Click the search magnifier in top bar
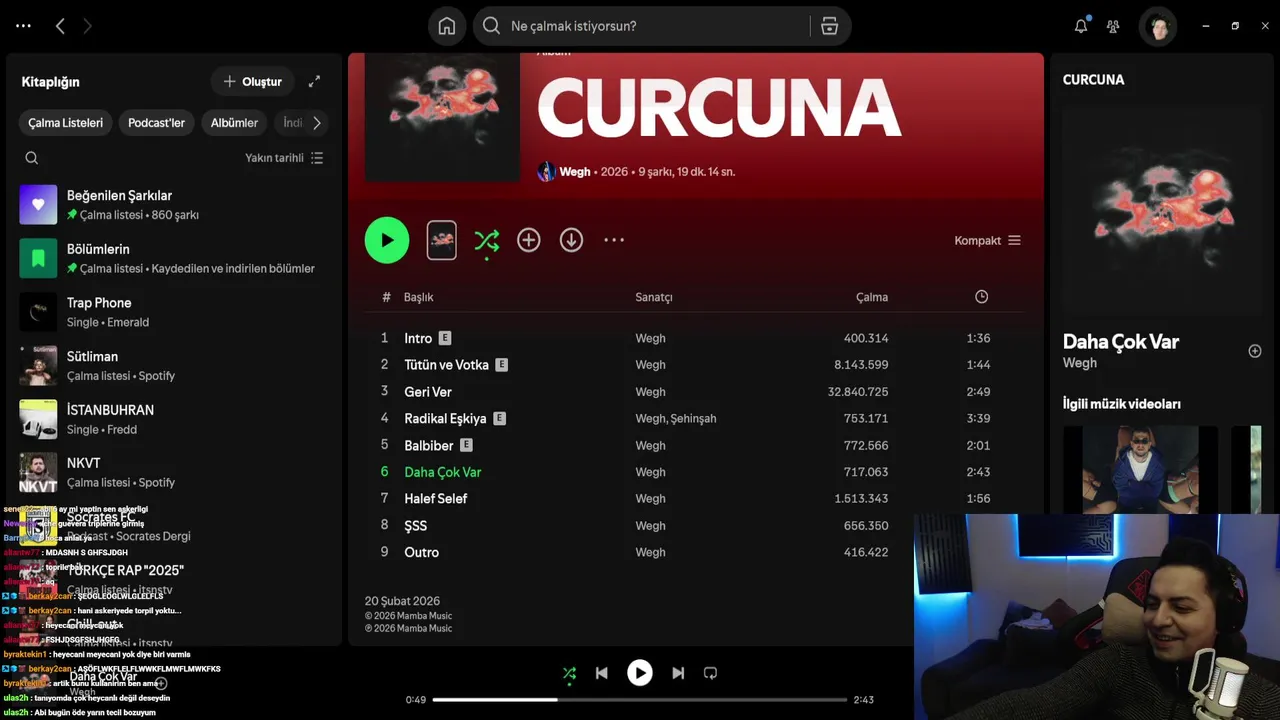1280x720 pixels. 491,26
